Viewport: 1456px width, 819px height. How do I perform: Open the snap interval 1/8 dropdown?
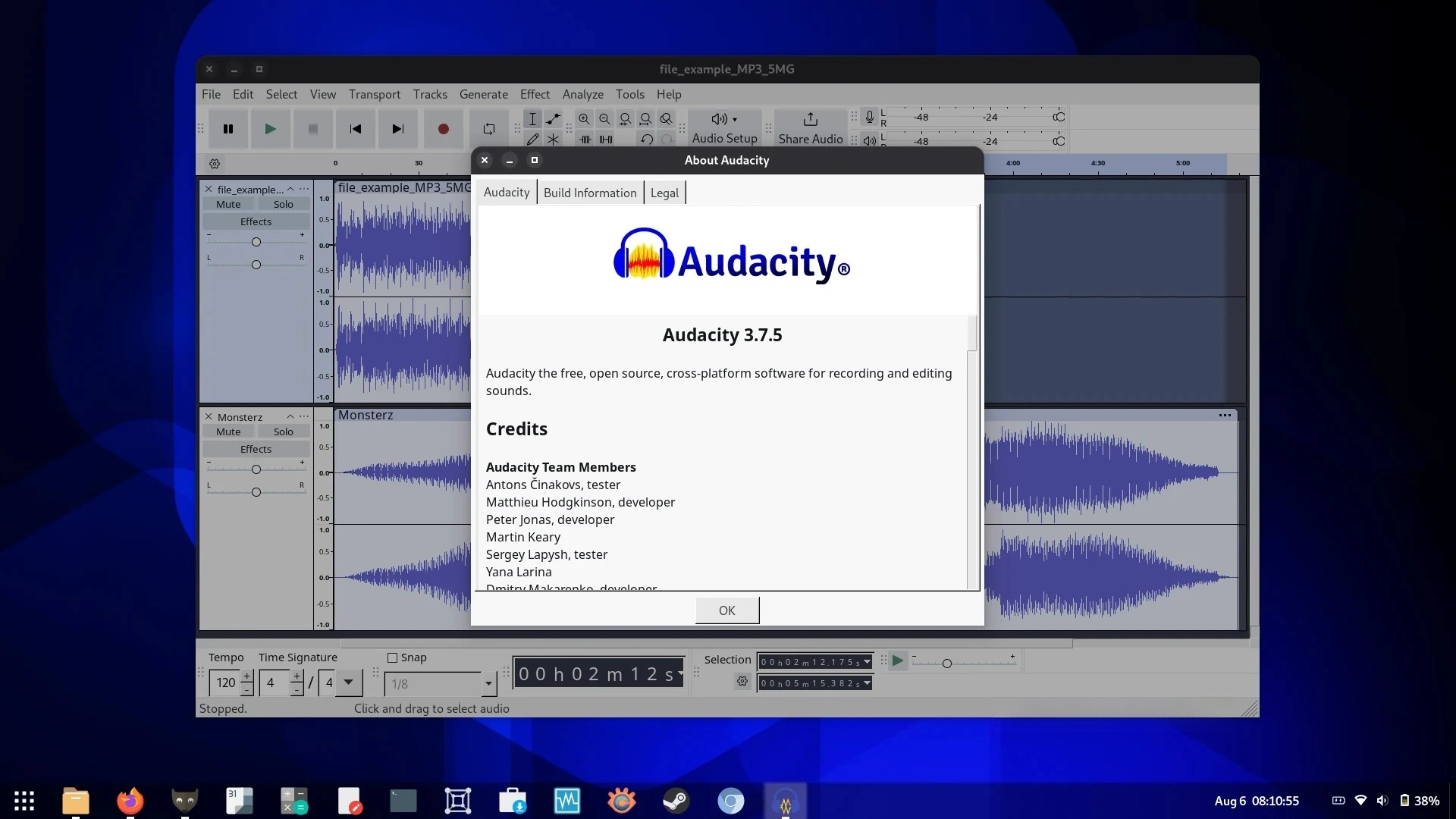[488, 684]
